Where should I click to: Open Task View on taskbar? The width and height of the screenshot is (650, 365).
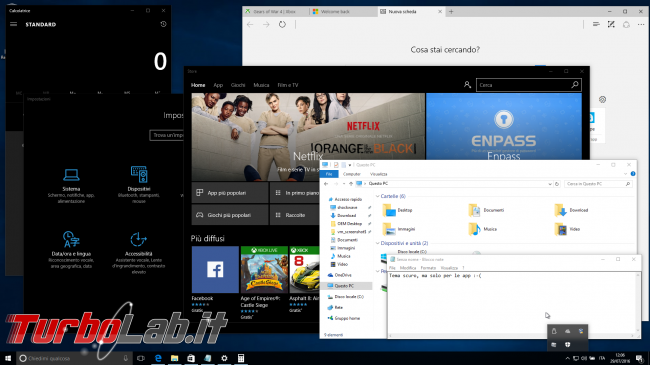pyautogui.click(x=141, y=358)
